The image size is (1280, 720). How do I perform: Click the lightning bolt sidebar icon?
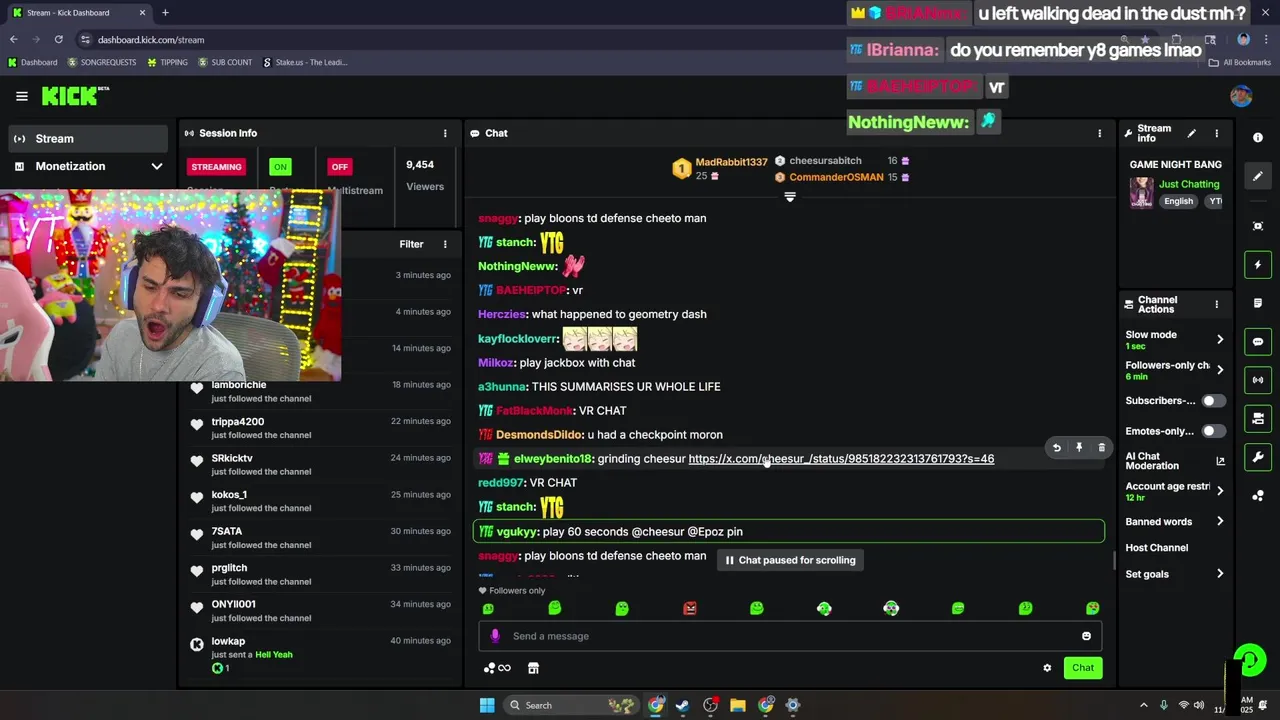(x=1258, y=265)
